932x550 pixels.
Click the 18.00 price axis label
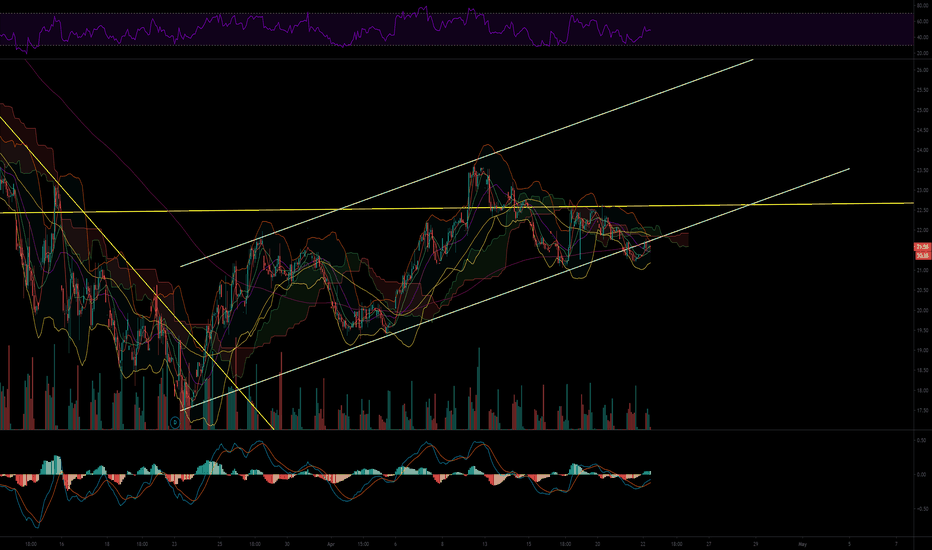[922, 391]
